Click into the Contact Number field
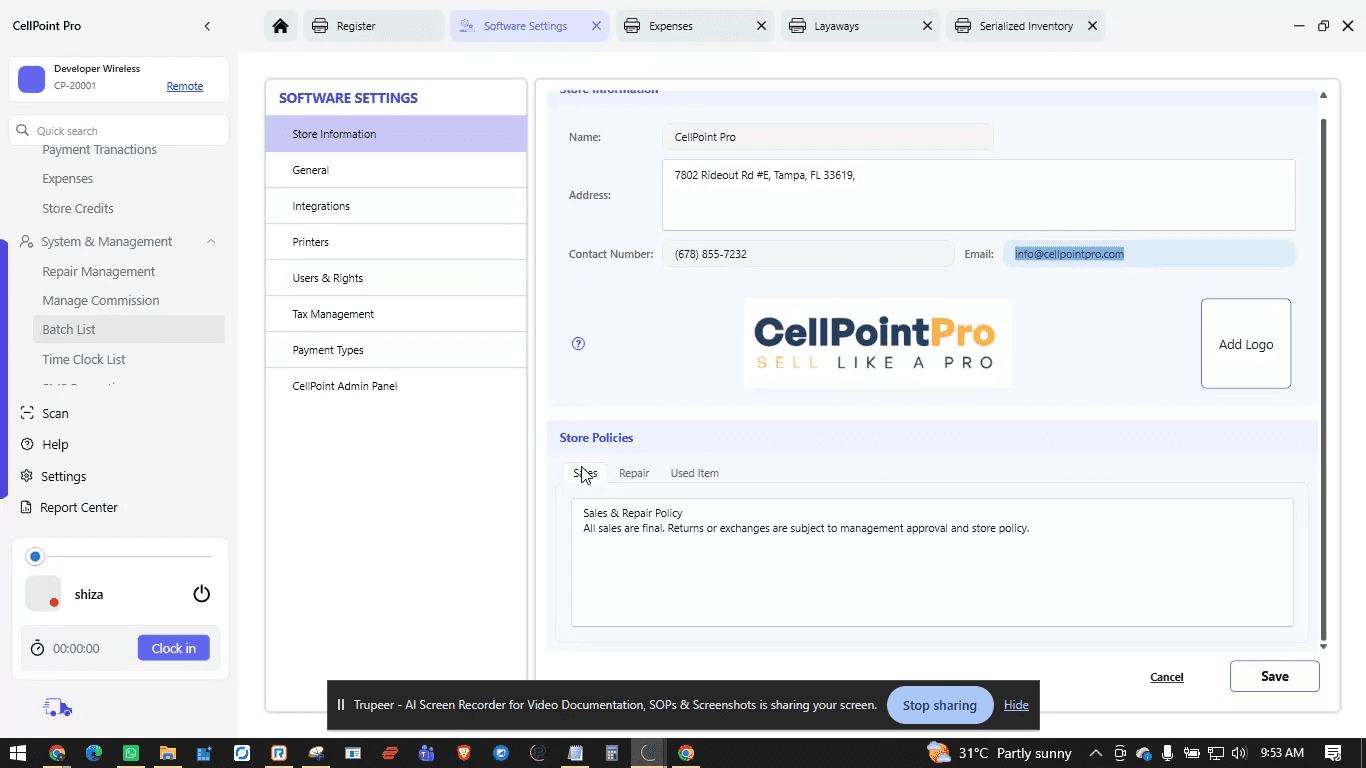This screenshot has height=768, width=1366. [808, 254]
